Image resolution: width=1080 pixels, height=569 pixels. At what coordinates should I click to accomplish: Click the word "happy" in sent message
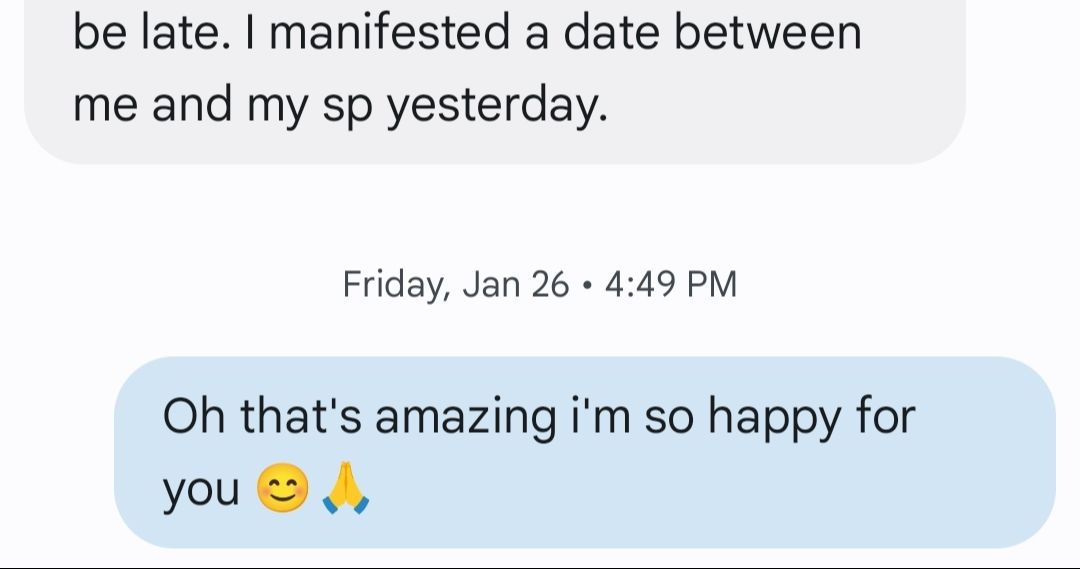(774, 418)
